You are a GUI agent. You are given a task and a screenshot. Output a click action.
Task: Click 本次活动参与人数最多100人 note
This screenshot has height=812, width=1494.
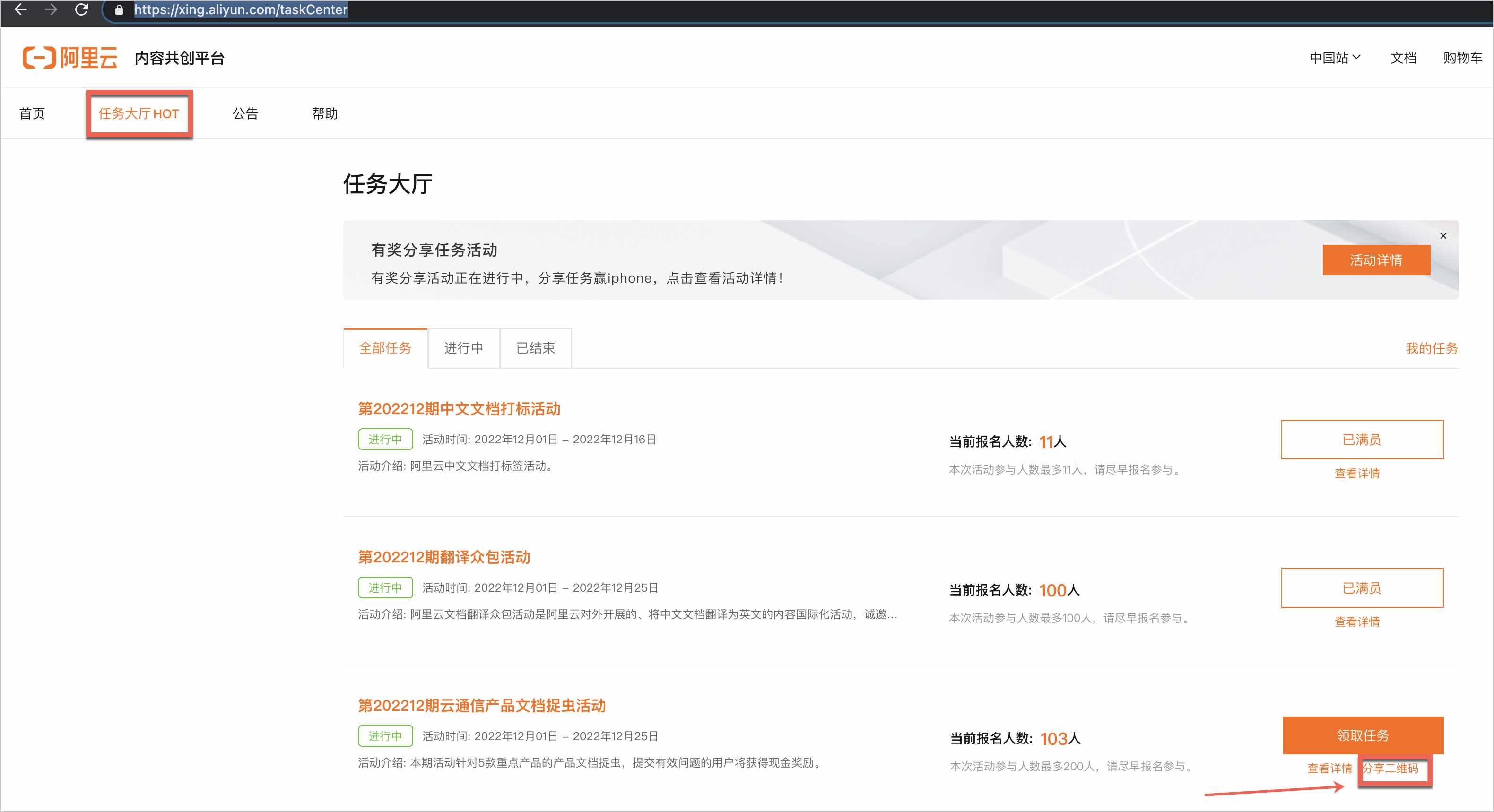click(x=1070, y=618)
